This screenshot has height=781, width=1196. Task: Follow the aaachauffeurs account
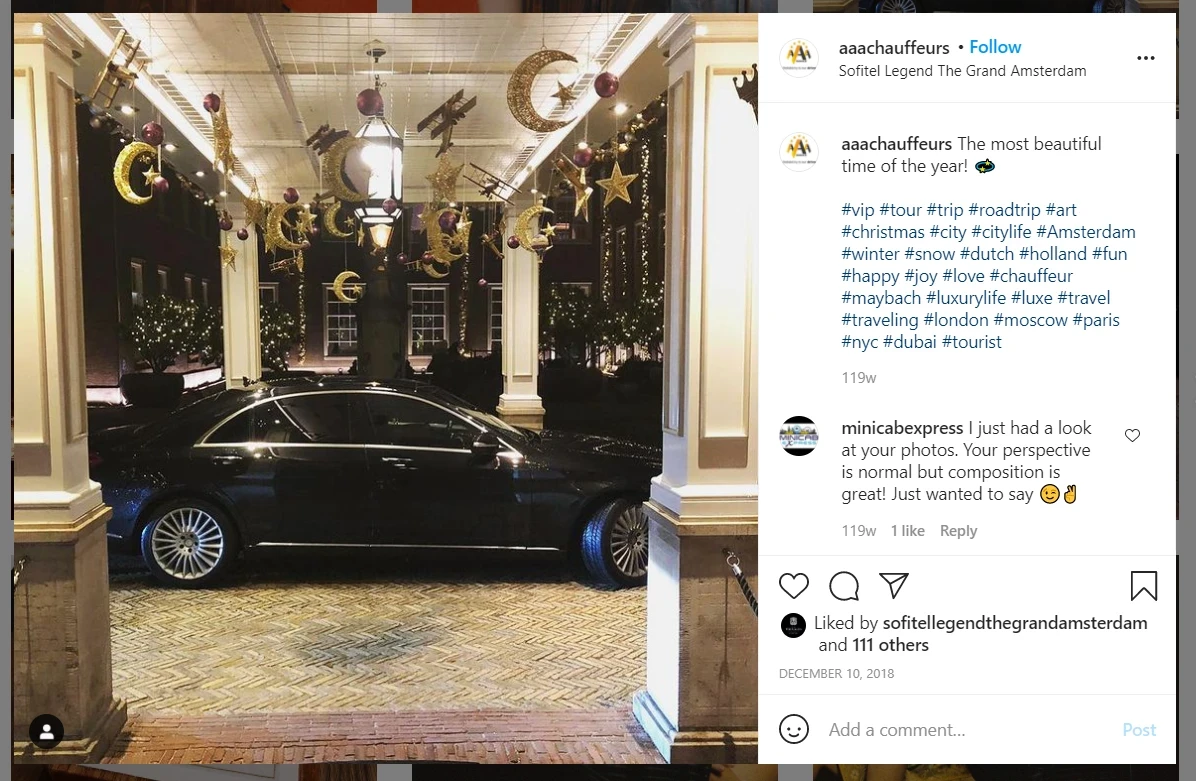pos(995,47)
